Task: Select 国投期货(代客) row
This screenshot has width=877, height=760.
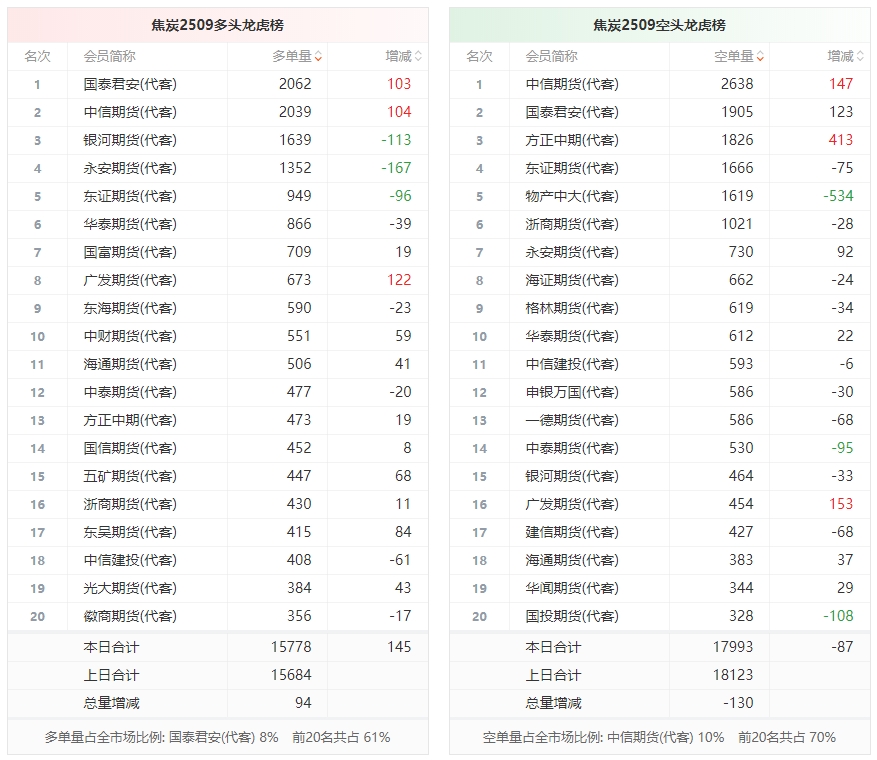Action: pos(660,616)
